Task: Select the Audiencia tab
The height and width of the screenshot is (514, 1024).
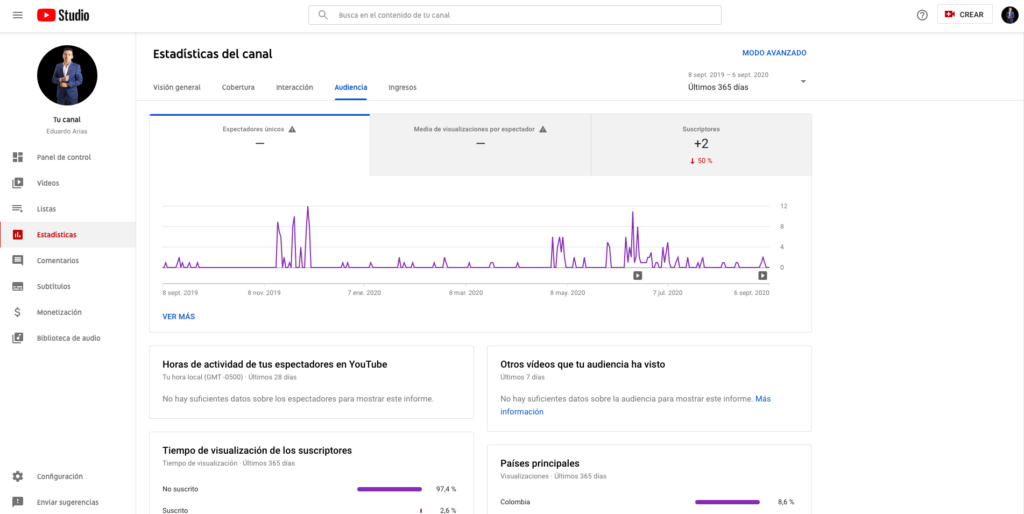Action: click(x=351, y=88)
